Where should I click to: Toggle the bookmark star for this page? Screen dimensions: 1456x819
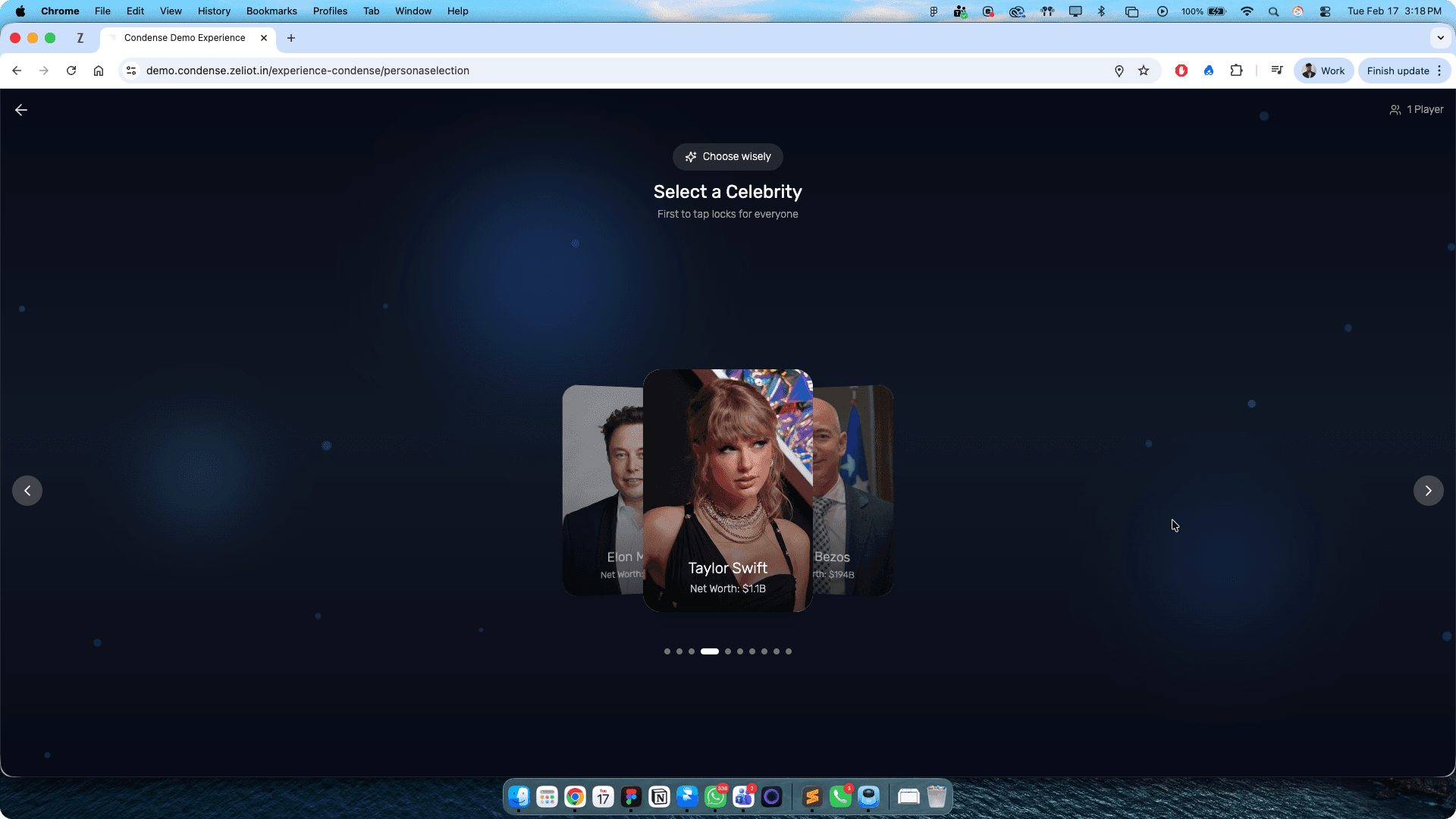(x=1144, y=71)
